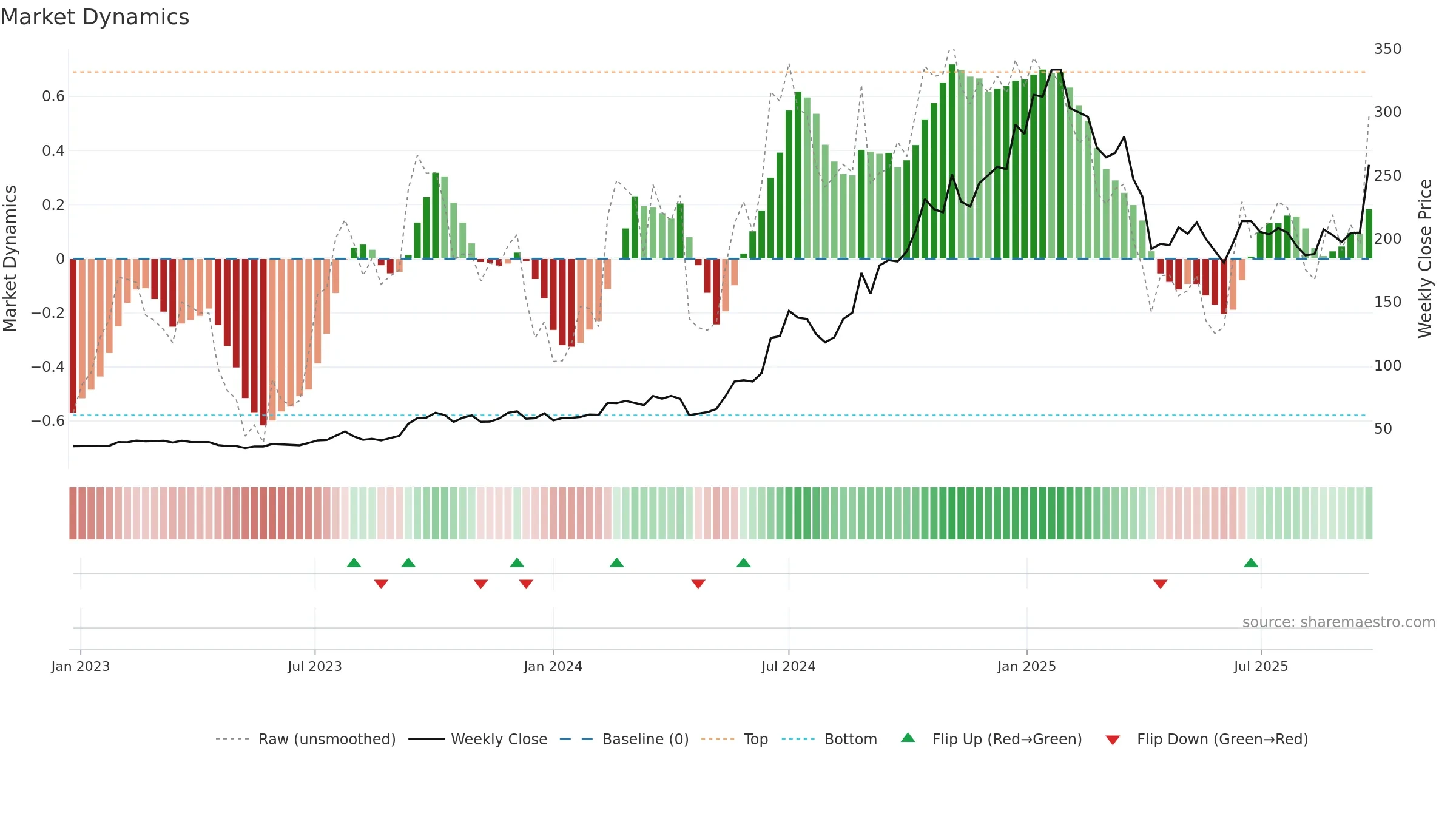Click the Jan 2023 x-axis label
Screen dimensions: 1456x819
(x=81, y=666)
